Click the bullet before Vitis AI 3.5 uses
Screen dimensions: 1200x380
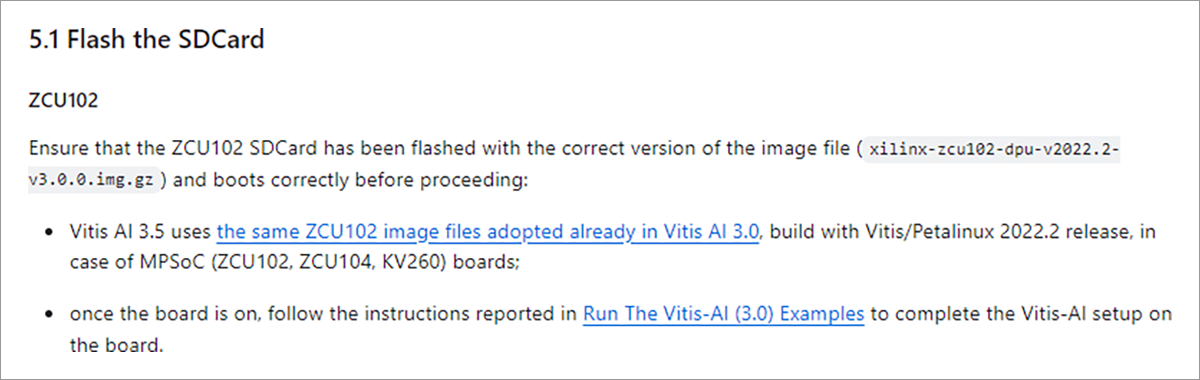[50, 233]
